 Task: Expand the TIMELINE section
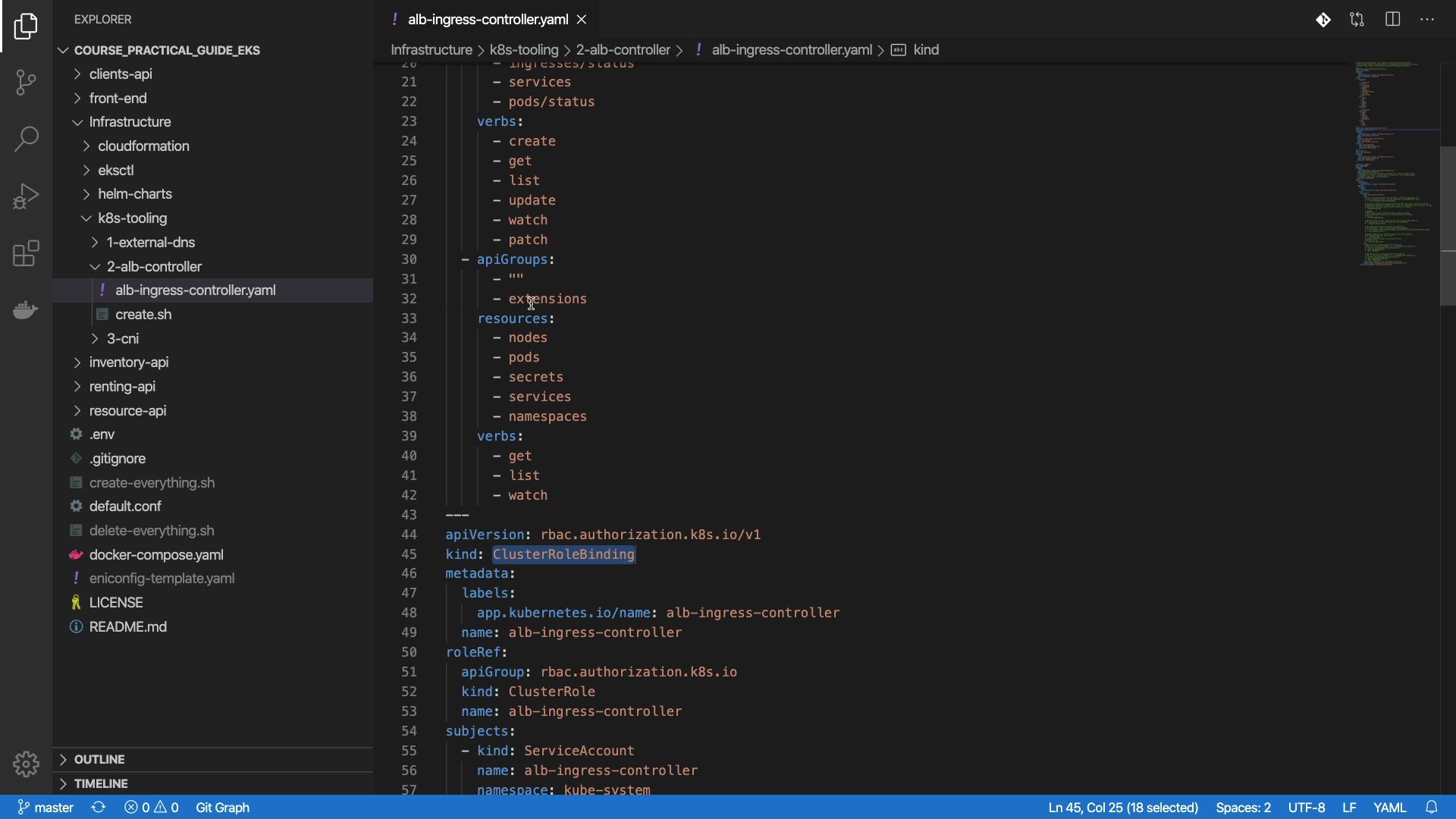point(101,783)
